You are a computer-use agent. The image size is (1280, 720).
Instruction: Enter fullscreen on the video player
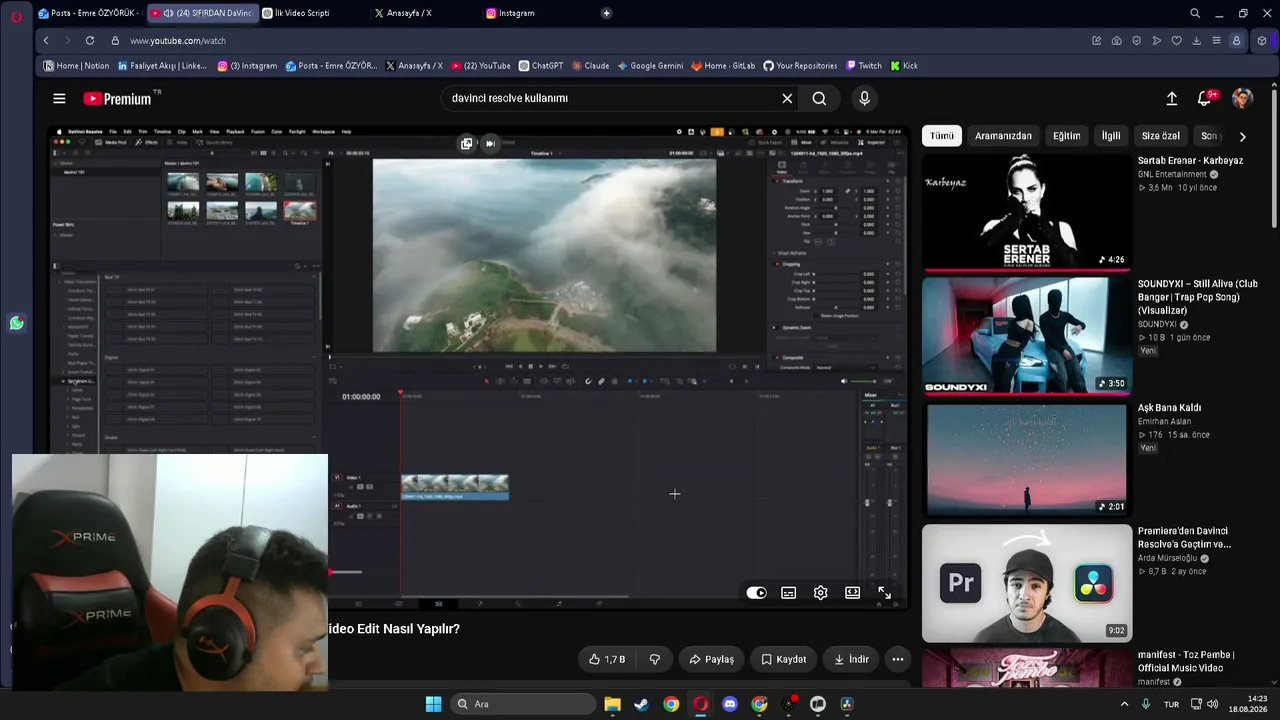tap(885, 593)
